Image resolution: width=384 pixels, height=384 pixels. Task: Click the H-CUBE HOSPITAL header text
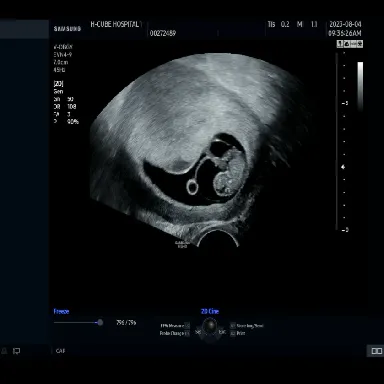point(115,24)
